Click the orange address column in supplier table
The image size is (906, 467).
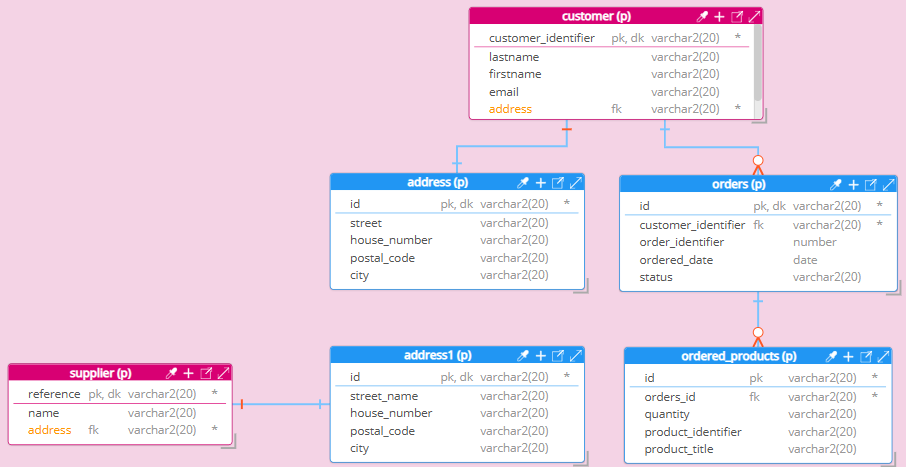pyautogui.click(x=50, y=430)
